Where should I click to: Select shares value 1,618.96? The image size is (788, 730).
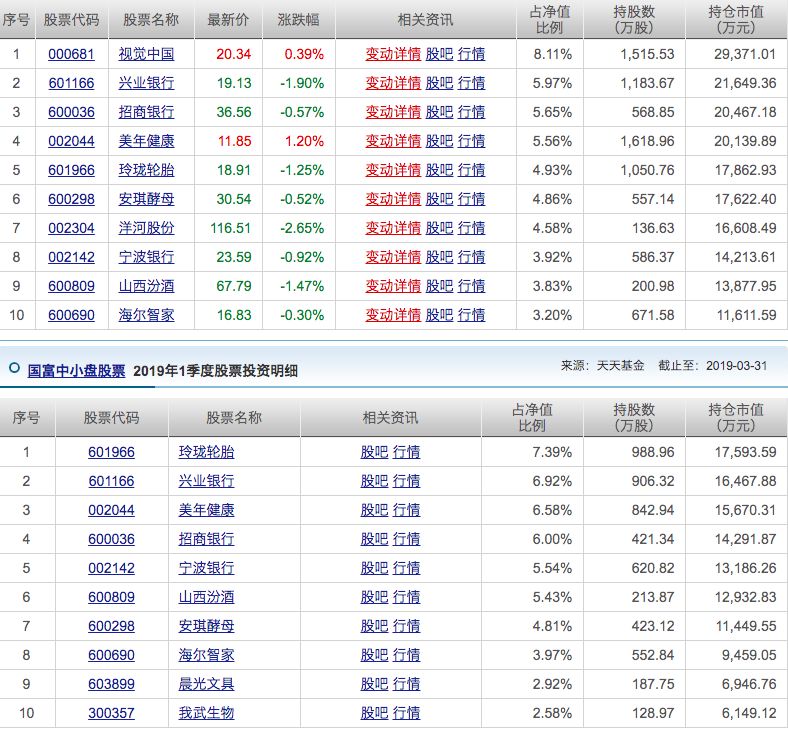(647, 141)
